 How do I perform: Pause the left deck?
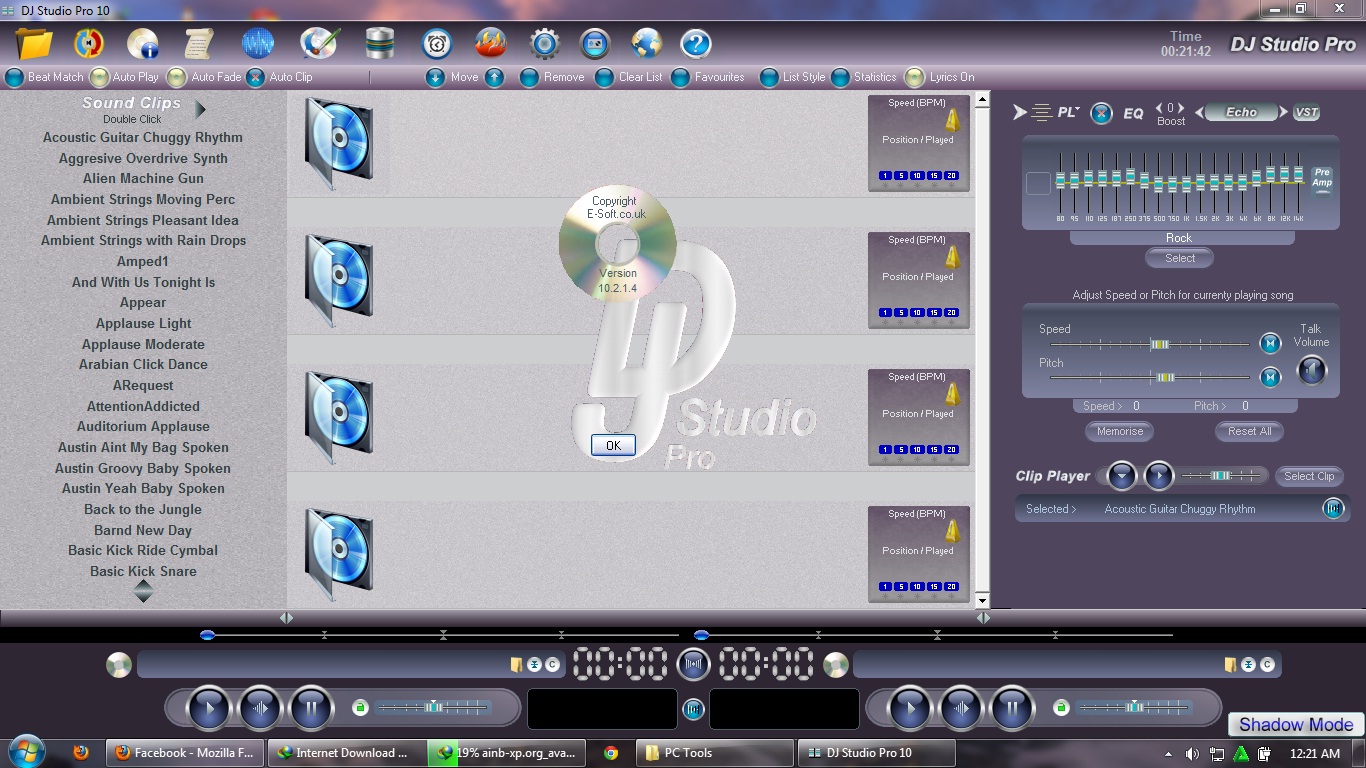click(x=311, y=709)
